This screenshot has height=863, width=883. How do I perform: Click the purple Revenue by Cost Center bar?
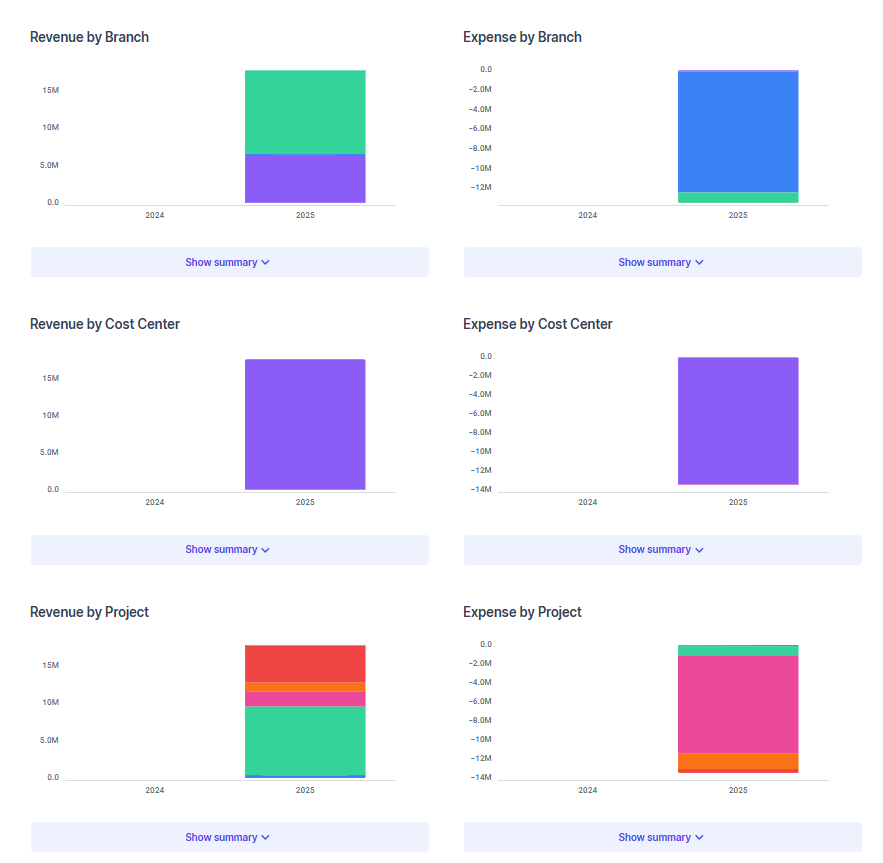[305, 424]
